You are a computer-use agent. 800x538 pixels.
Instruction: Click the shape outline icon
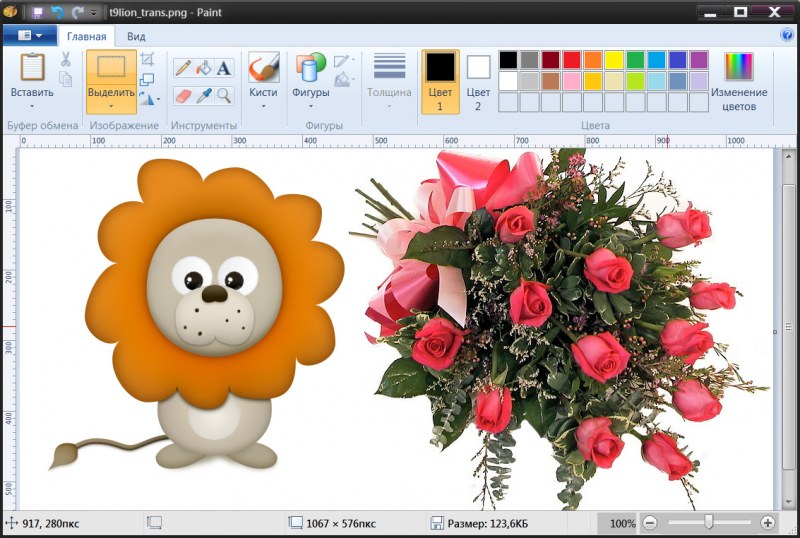click(341, 61)
